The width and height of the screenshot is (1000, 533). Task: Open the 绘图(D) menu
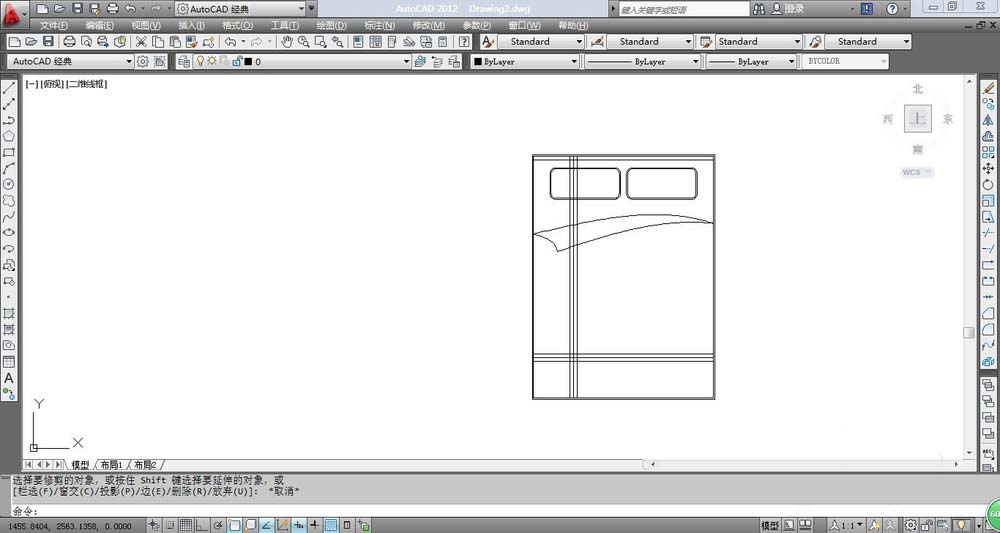pos(331,25)
